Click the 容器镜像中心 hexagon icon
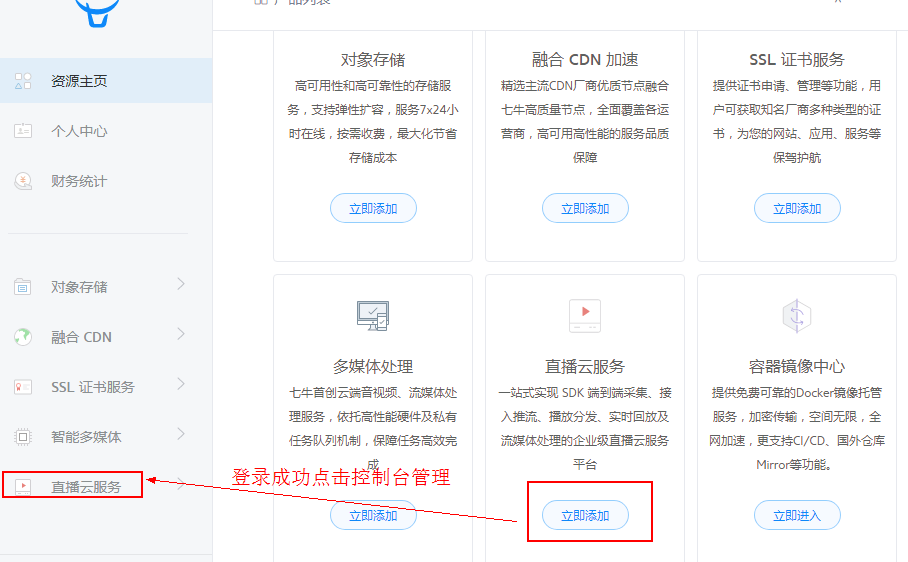Screen dimensions: 908x562 tap(796, 316)
